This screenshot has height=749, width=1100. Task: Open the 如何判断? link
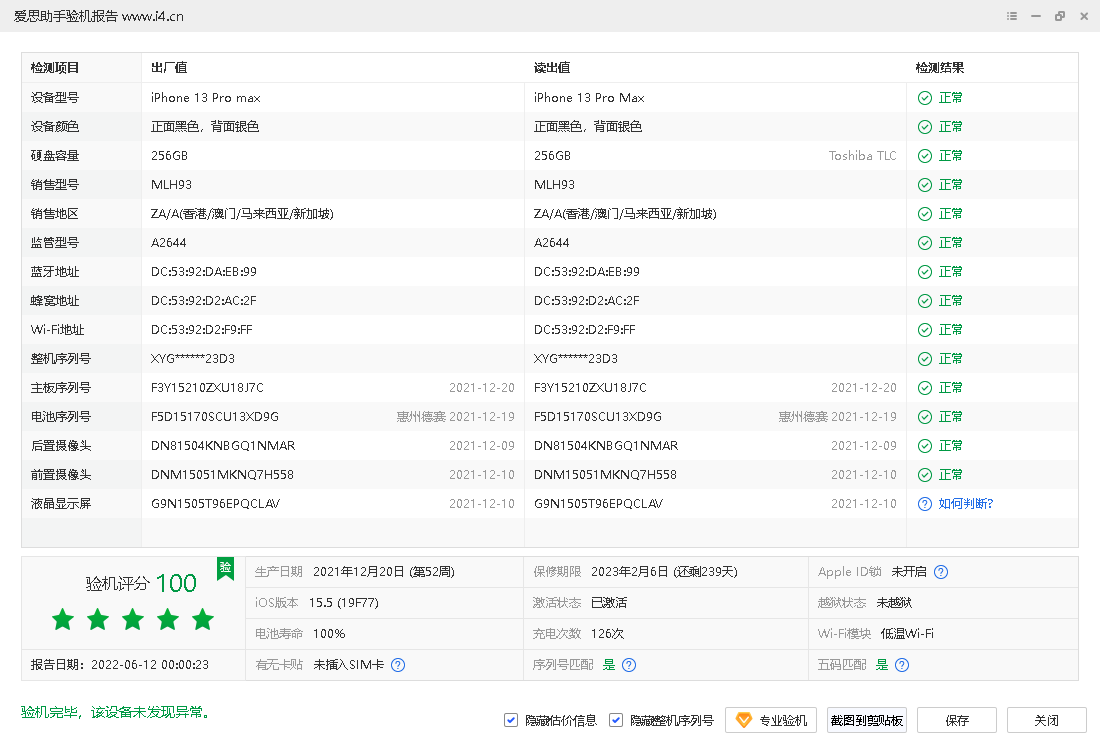click(x=965, y=504)
